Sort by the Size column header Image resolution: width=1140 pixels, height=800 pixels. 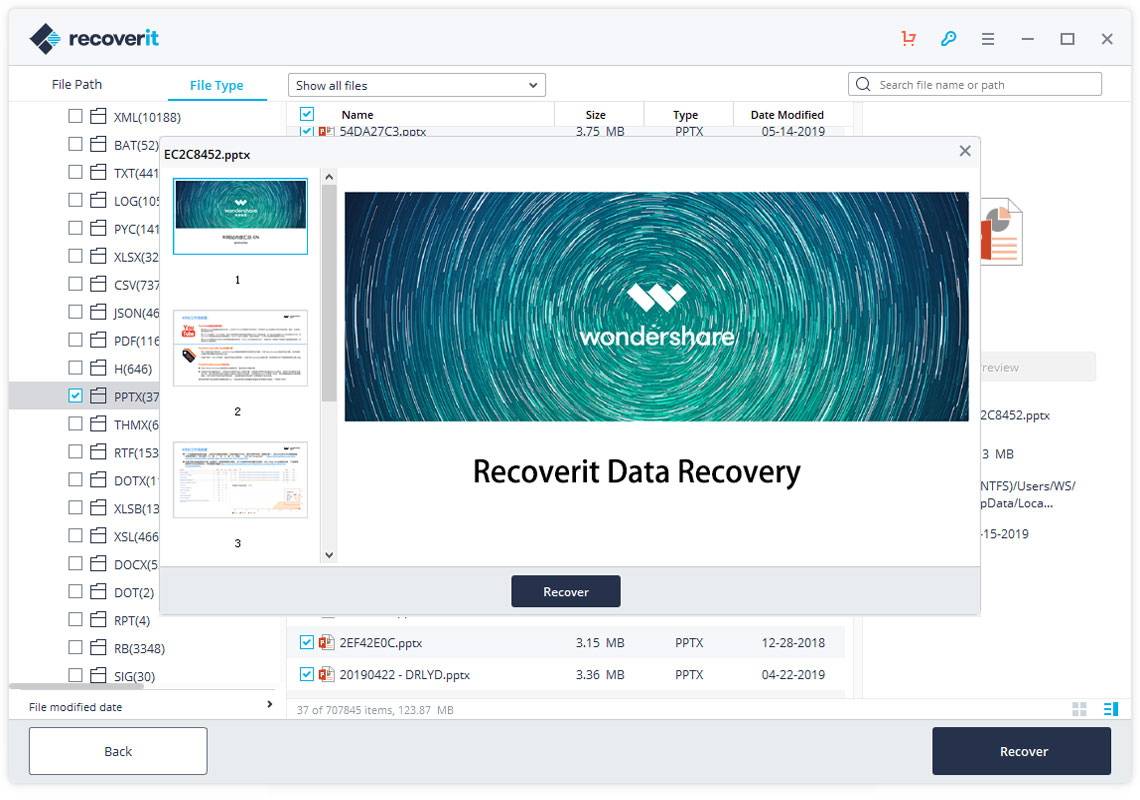595,115
